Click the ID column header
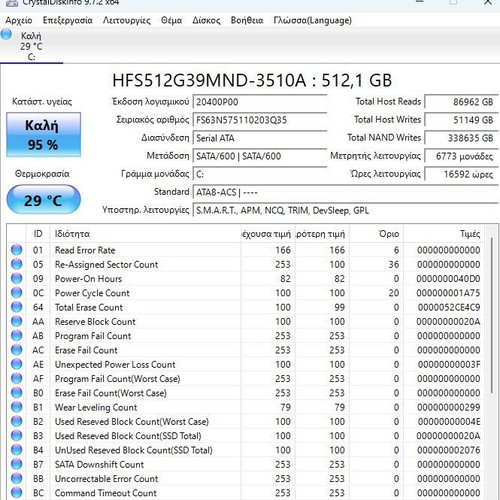 pyautogui.click(x=38, y=234)
